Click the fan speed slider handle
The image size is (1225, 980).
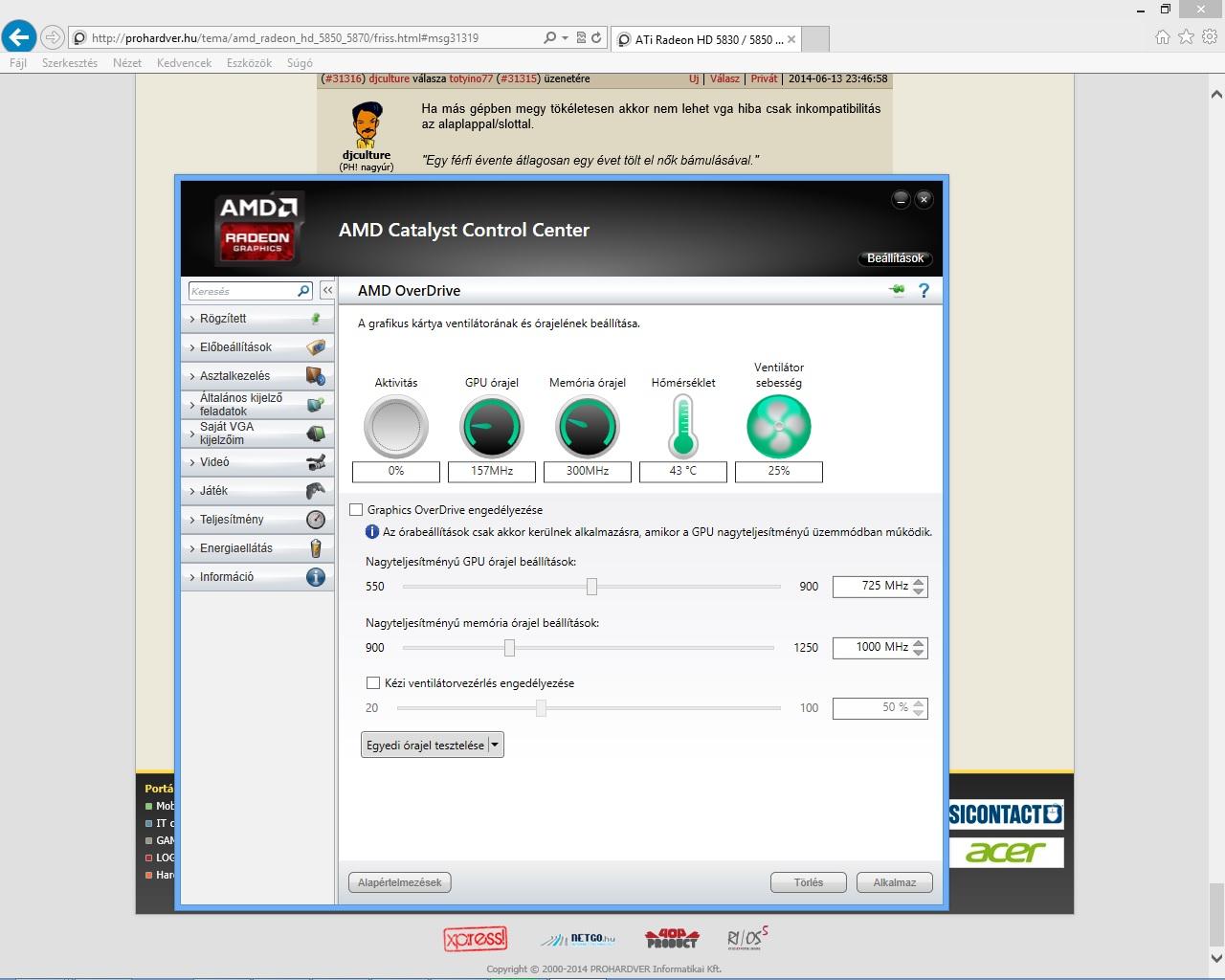pyautogui.click(x=541, y=708)
